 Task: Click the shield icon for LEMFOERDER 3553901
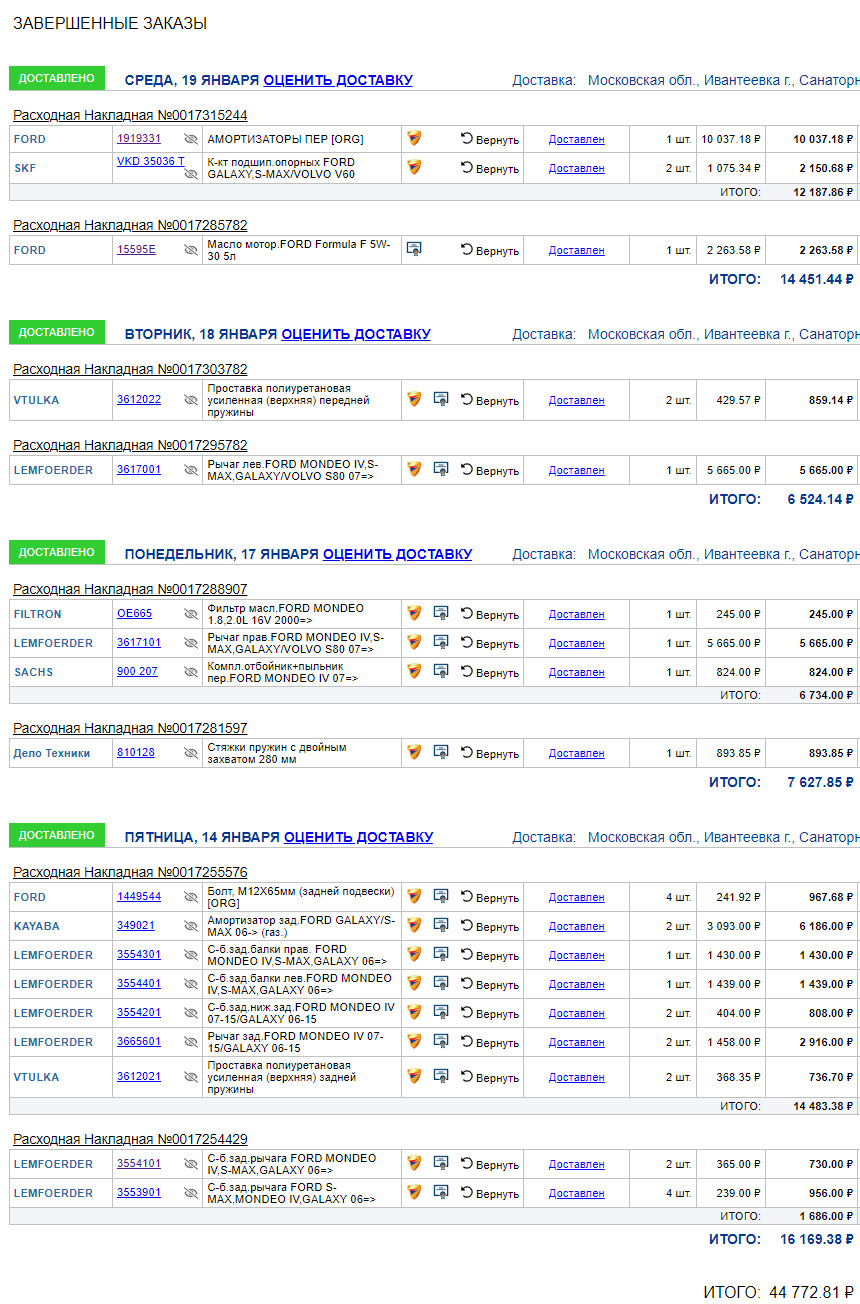point(414,1192)
